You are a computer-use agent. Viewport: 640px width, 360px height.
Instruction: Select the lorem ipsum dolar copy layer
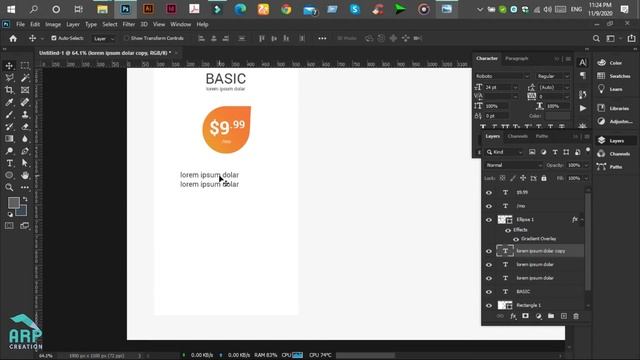[x=540, y=251]
